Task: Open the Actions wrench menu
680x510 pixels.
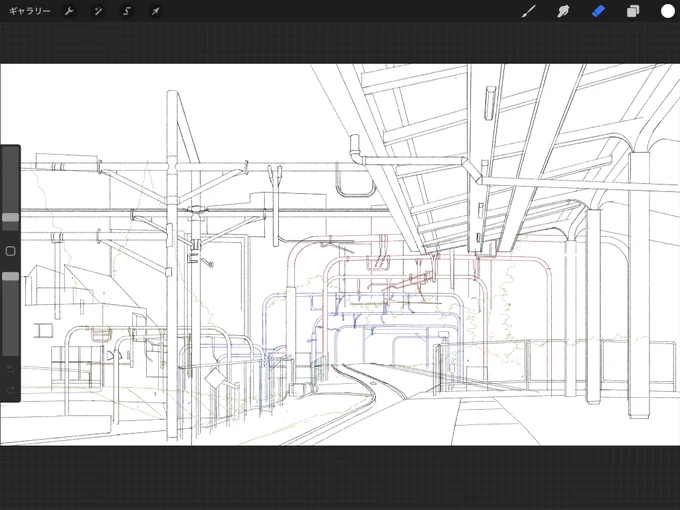Action: point(69,11)
